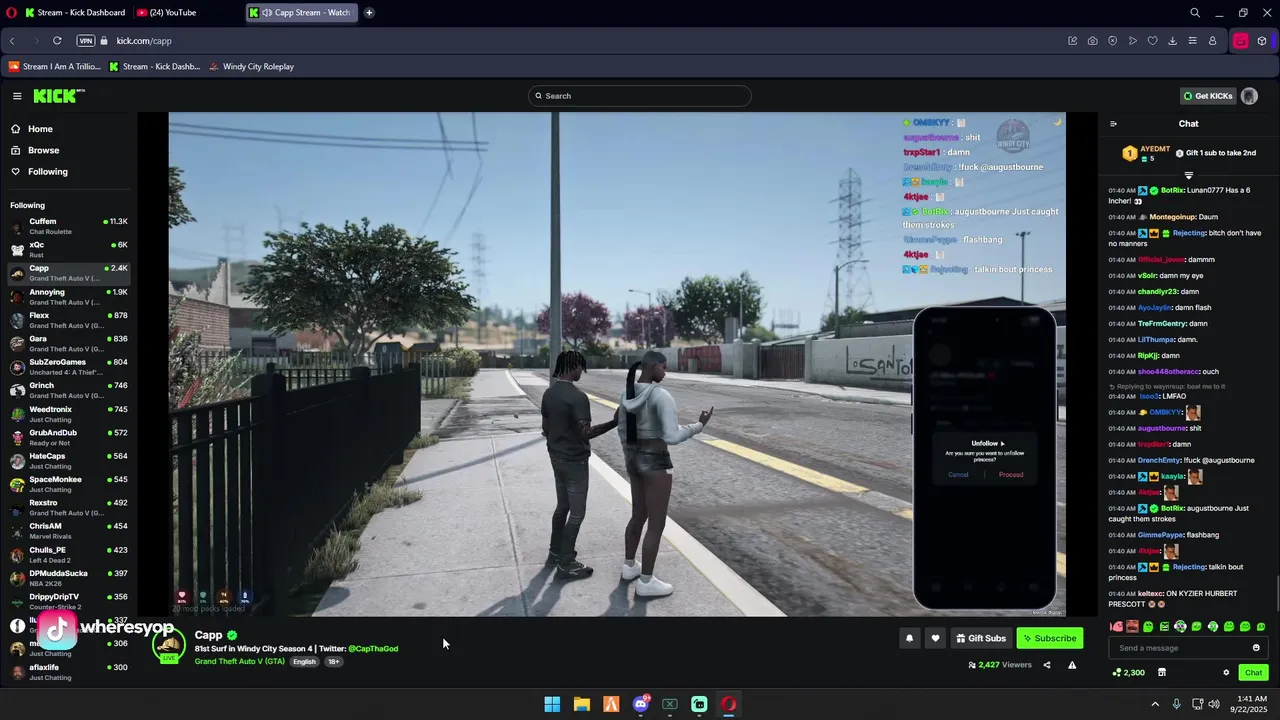Open Gara channel in following list
The image size is (1280, 720).
68,343
